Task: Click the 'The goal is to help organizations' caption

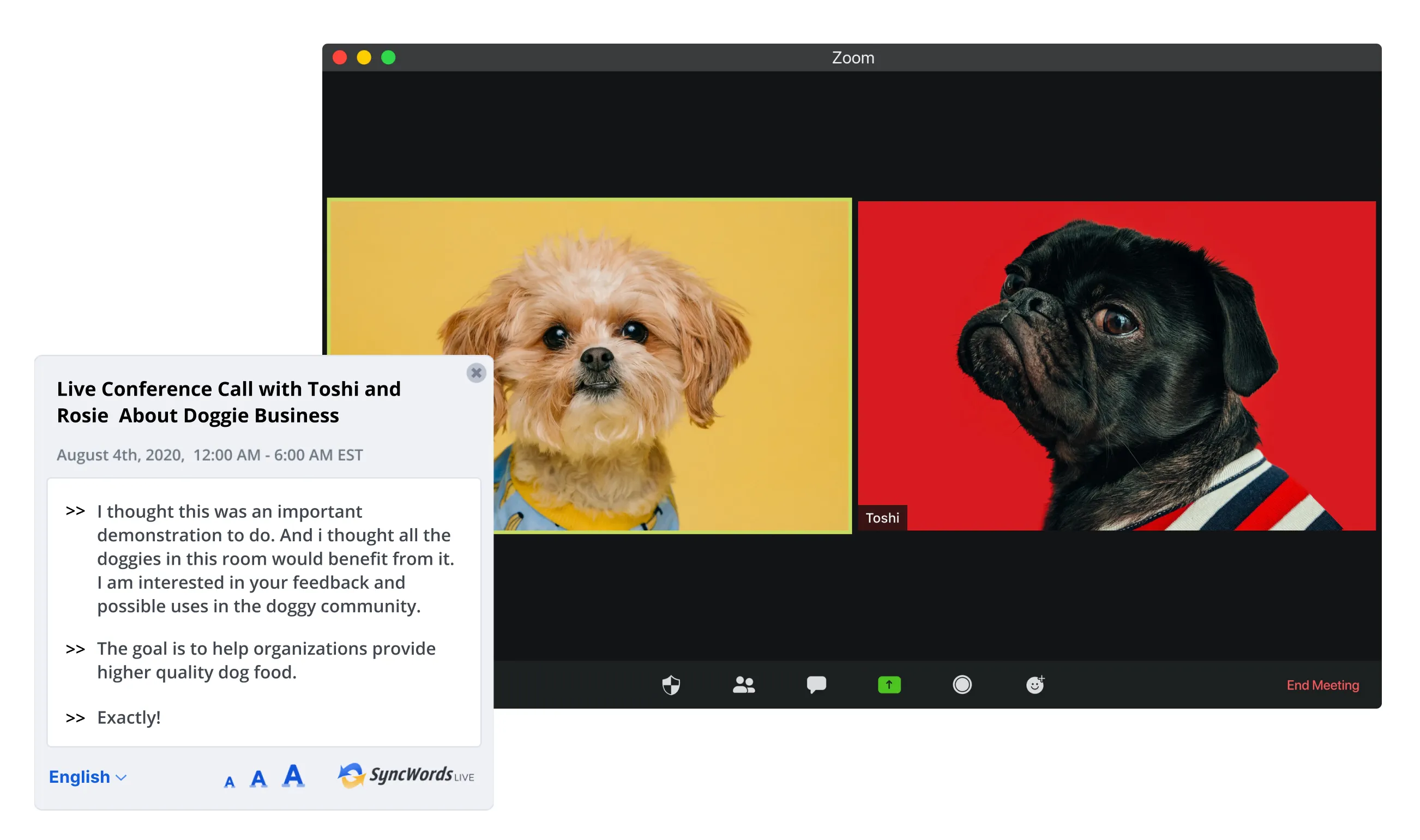Action: click(x=266, y=660)
